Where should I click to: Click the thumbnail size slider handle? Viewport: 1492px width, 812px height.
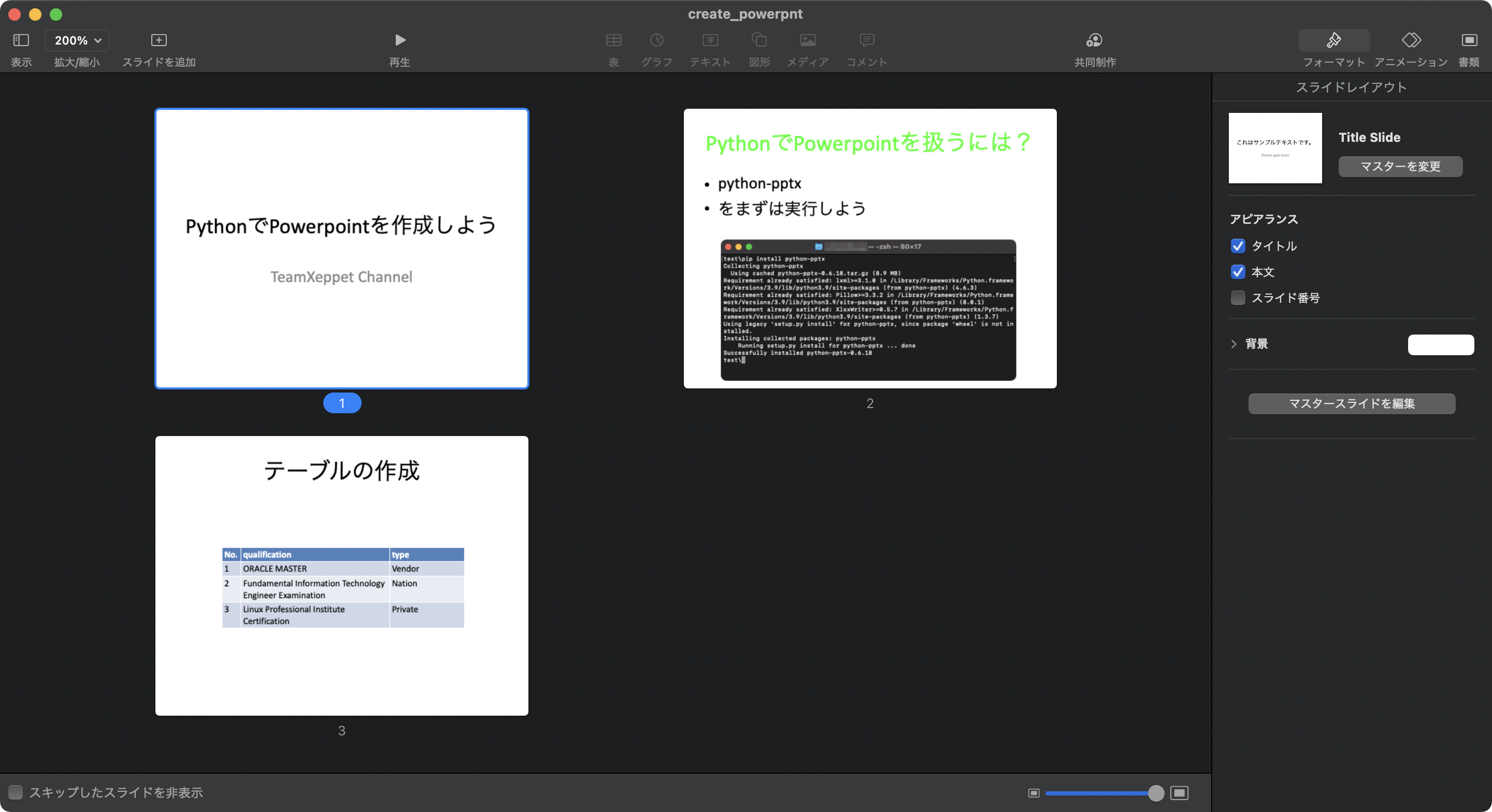click(1155, 793)
